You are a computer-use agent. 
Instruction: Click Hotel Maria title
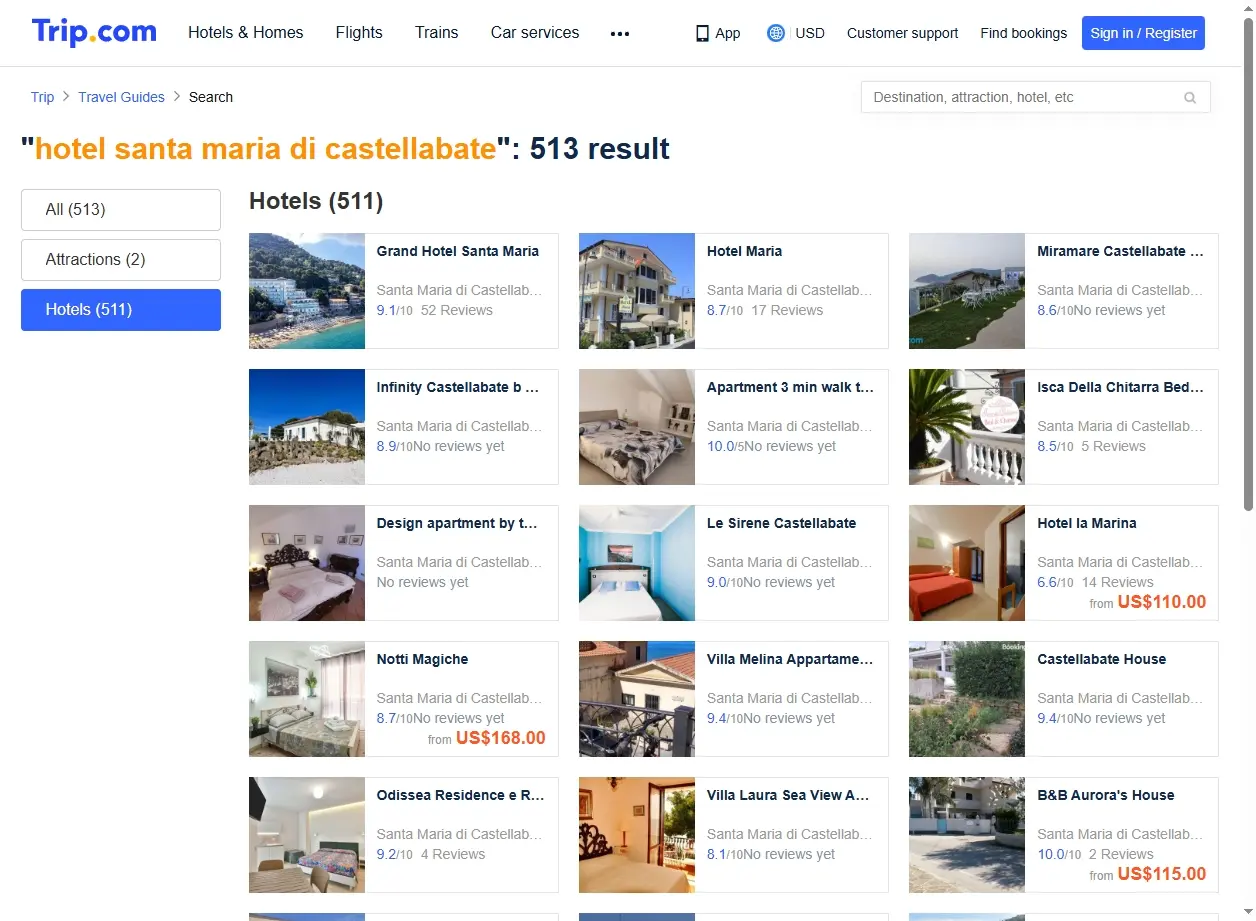(x=745, y=251)
